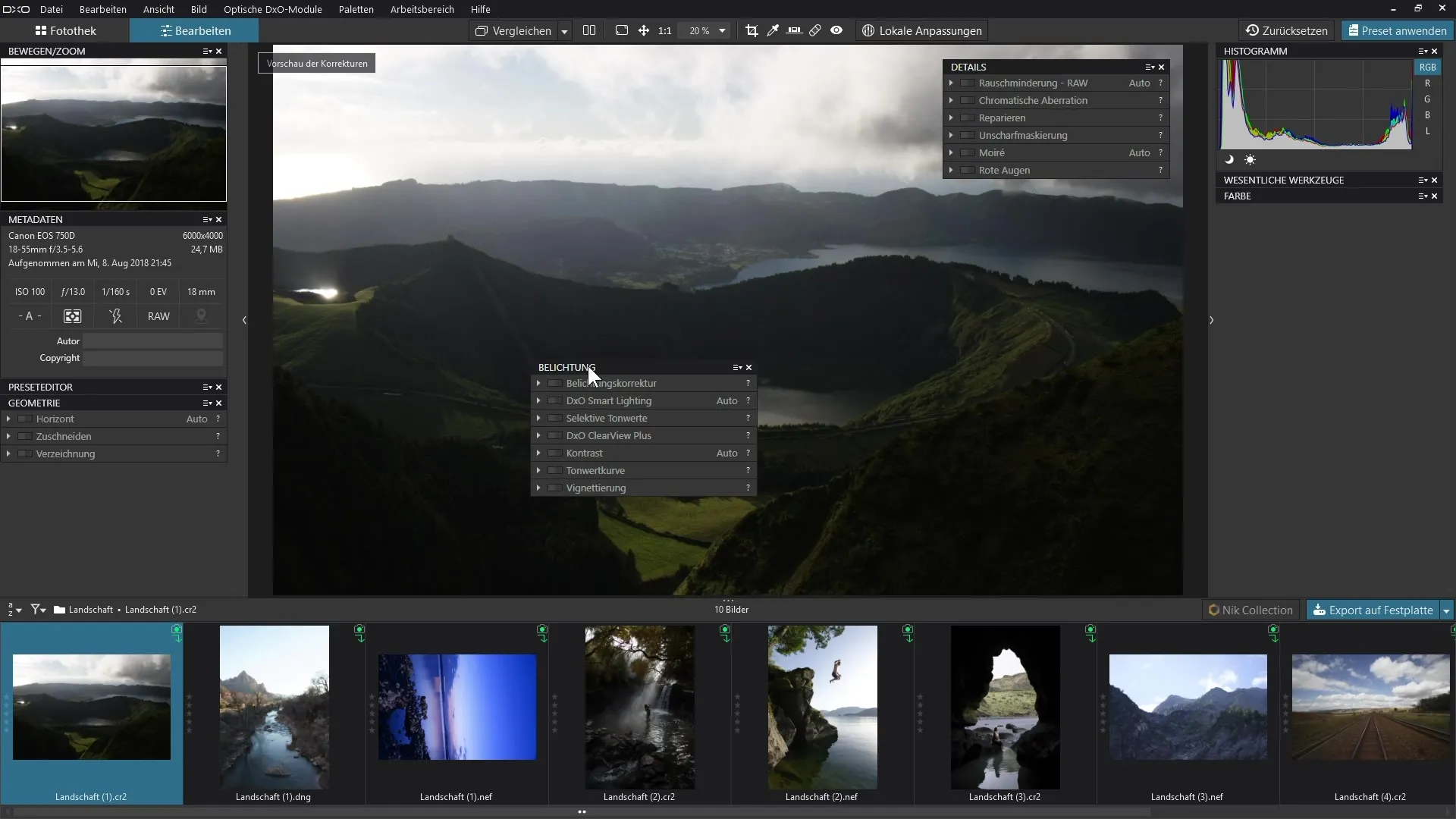1456x819 pixels.
Task: Open the zoom level dropdown
Action: pos(722,30)
